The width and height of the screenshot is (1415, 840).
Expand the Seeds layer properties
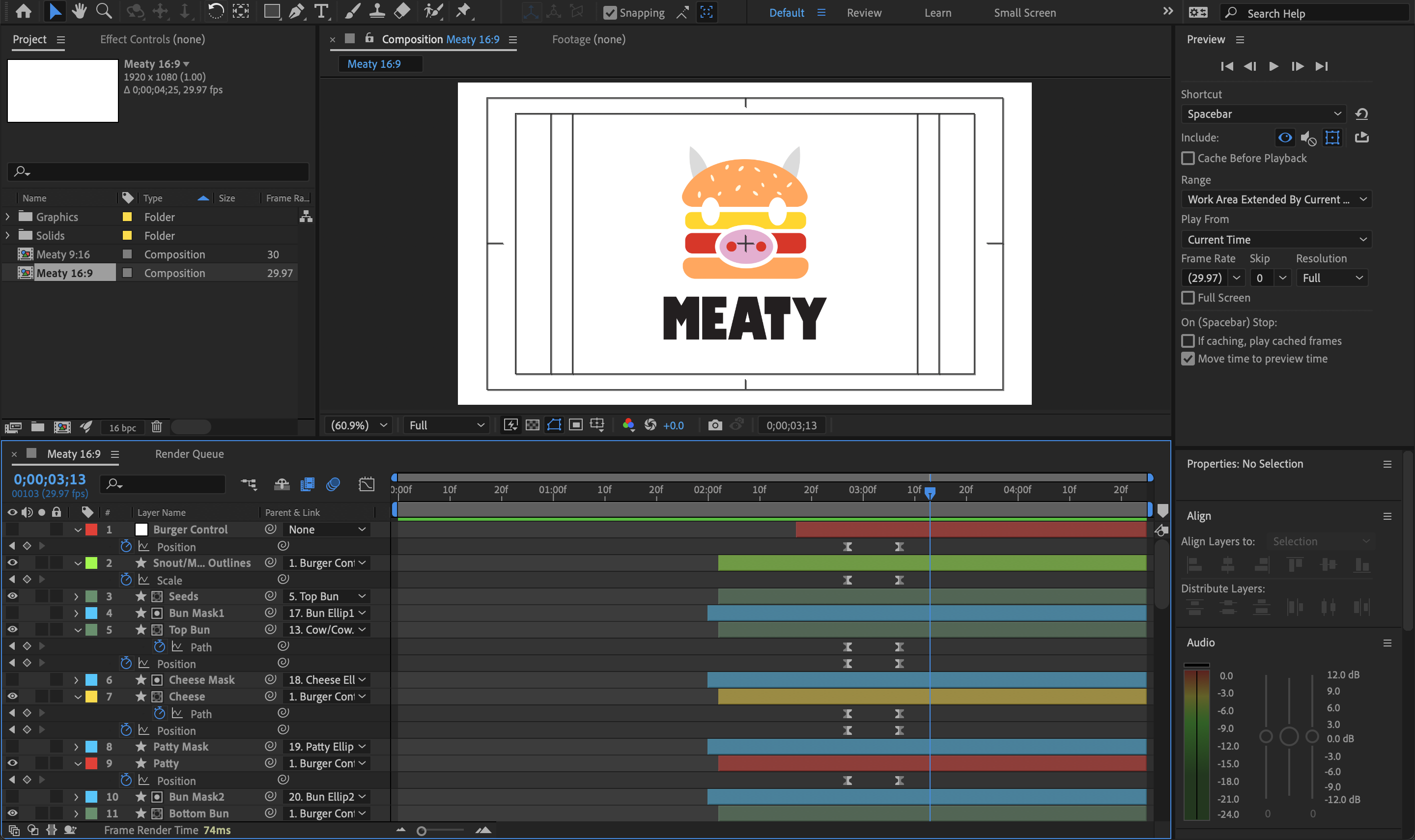(x=77, y=597)
